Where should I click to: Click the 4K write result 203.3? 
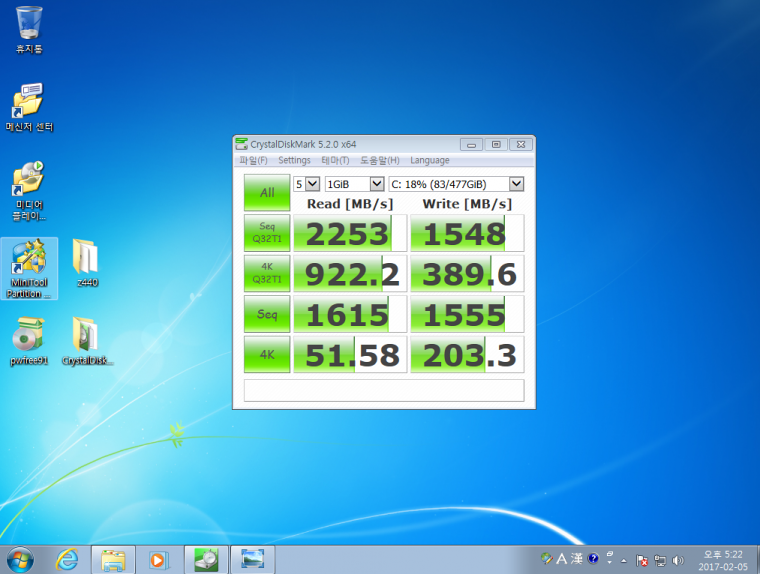point(467,354)
